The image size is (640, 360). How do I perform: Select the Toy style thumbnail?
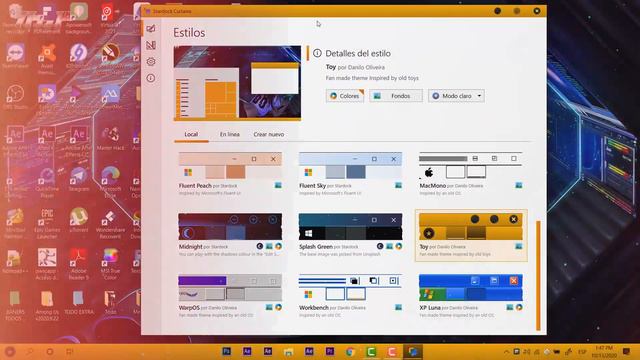coord(471,227)
